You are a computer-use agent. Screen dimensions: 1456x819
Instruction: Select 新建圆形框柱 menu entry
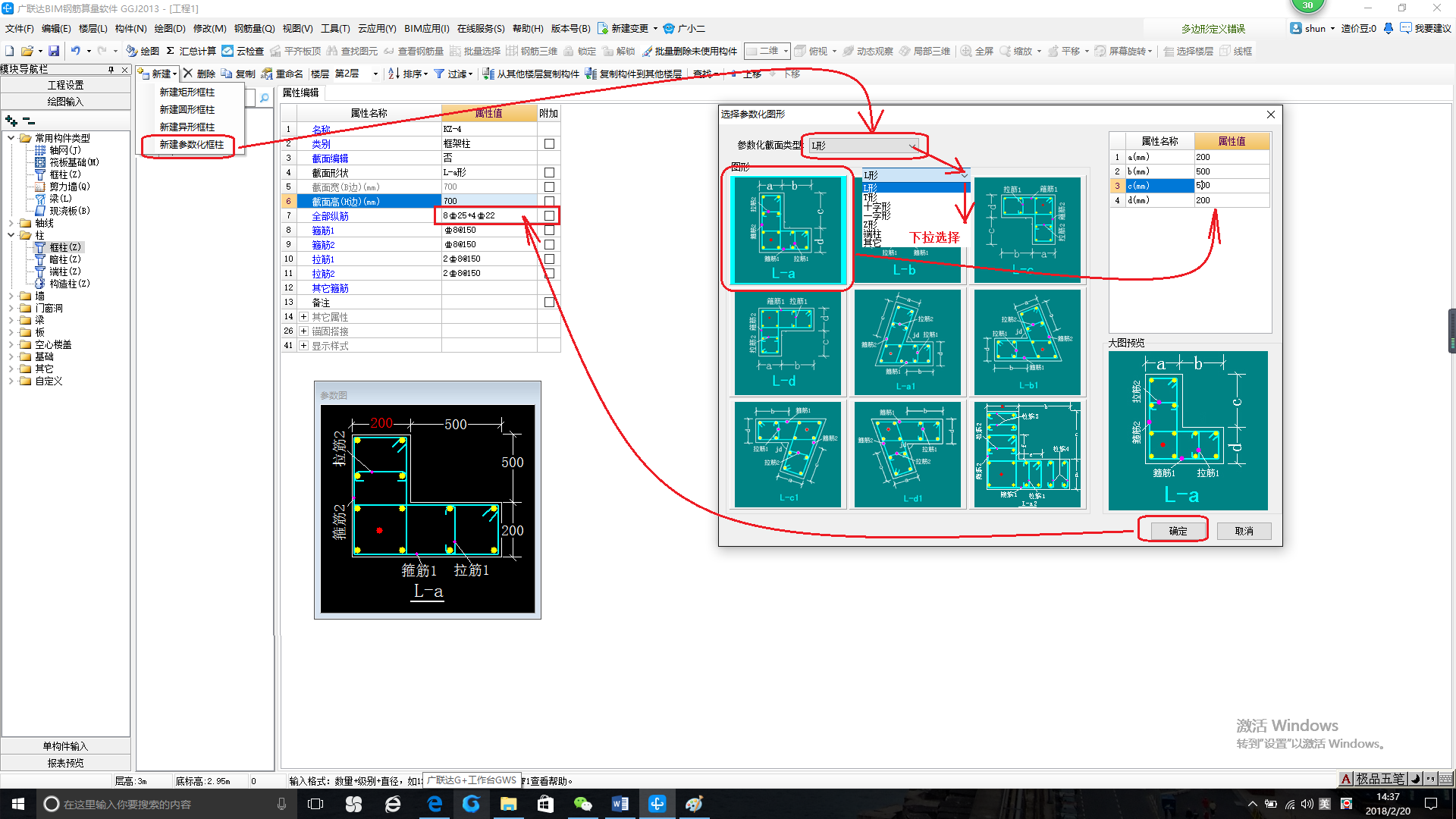pyautogui.click(x=187, y=109)
